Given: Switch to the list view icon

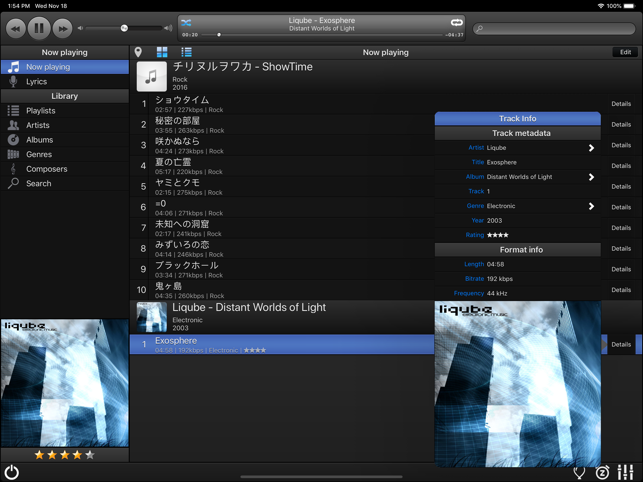Looking at the screenshot, I should pyautogui.click(x=186, y=52).
